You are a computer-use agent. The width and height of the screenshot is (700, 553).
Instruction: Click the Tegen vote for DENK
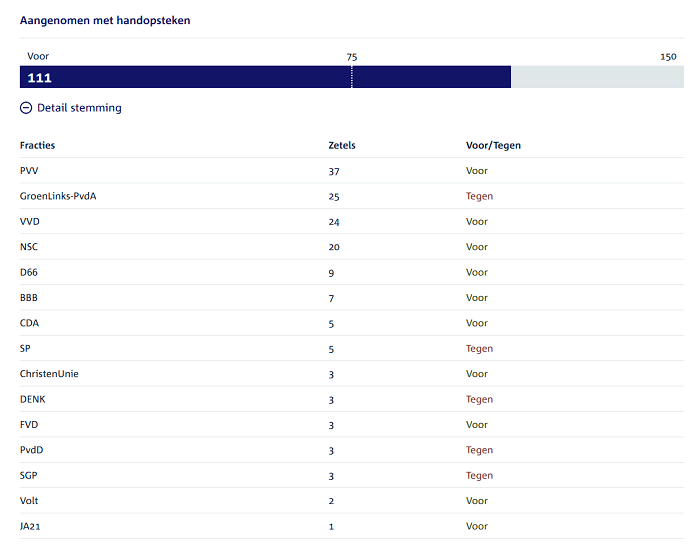pos(479,399)
